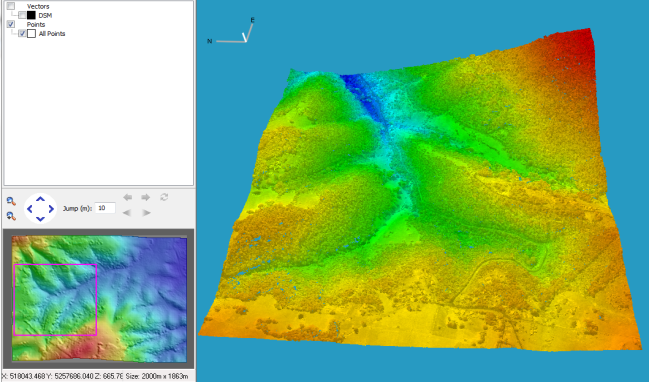Click the grayed right triangle playback button

(x=146, y=213)
